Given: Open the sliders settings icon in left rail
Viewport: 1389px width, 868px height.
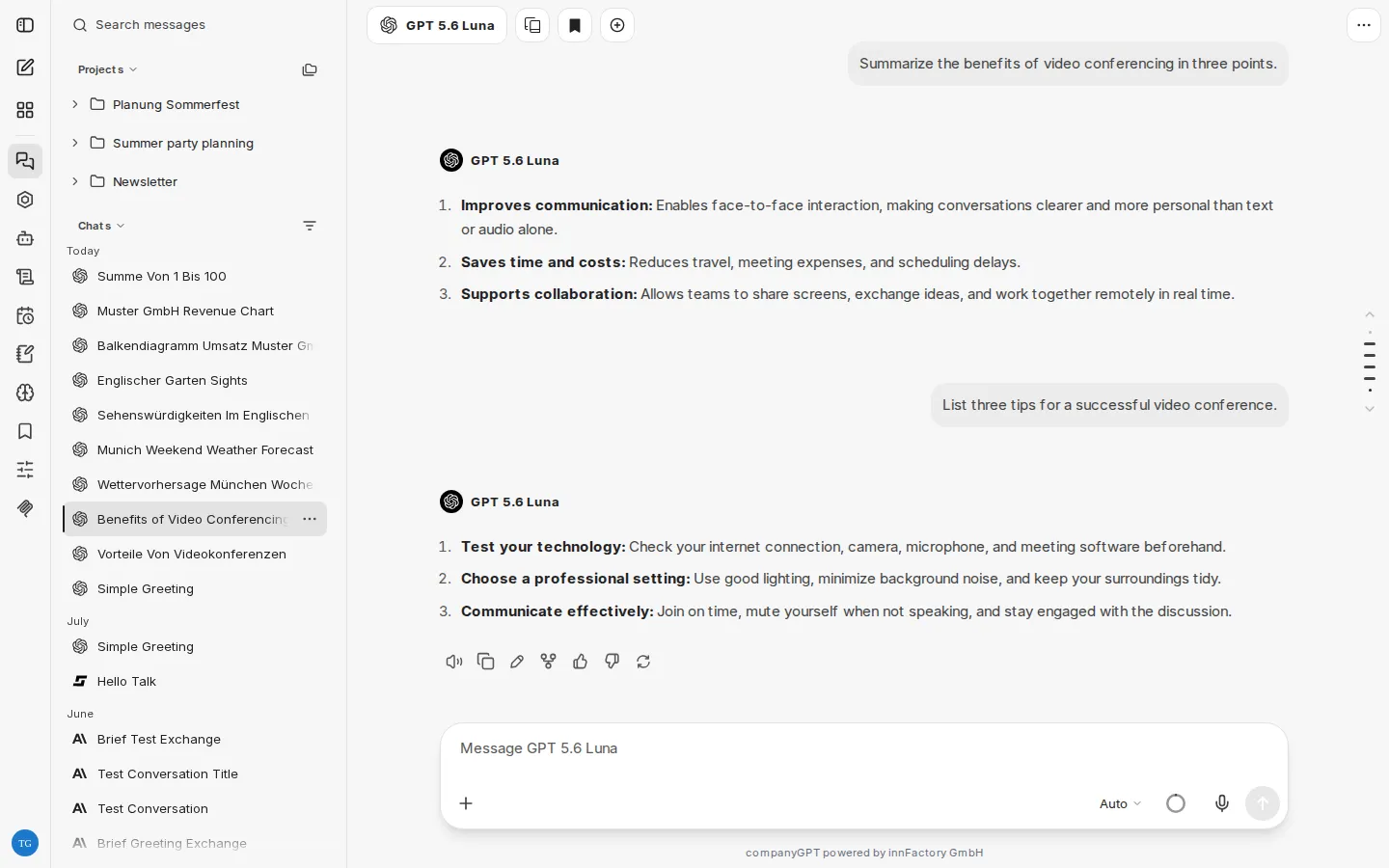Looking at the screenshot, I should pos(25,470).
